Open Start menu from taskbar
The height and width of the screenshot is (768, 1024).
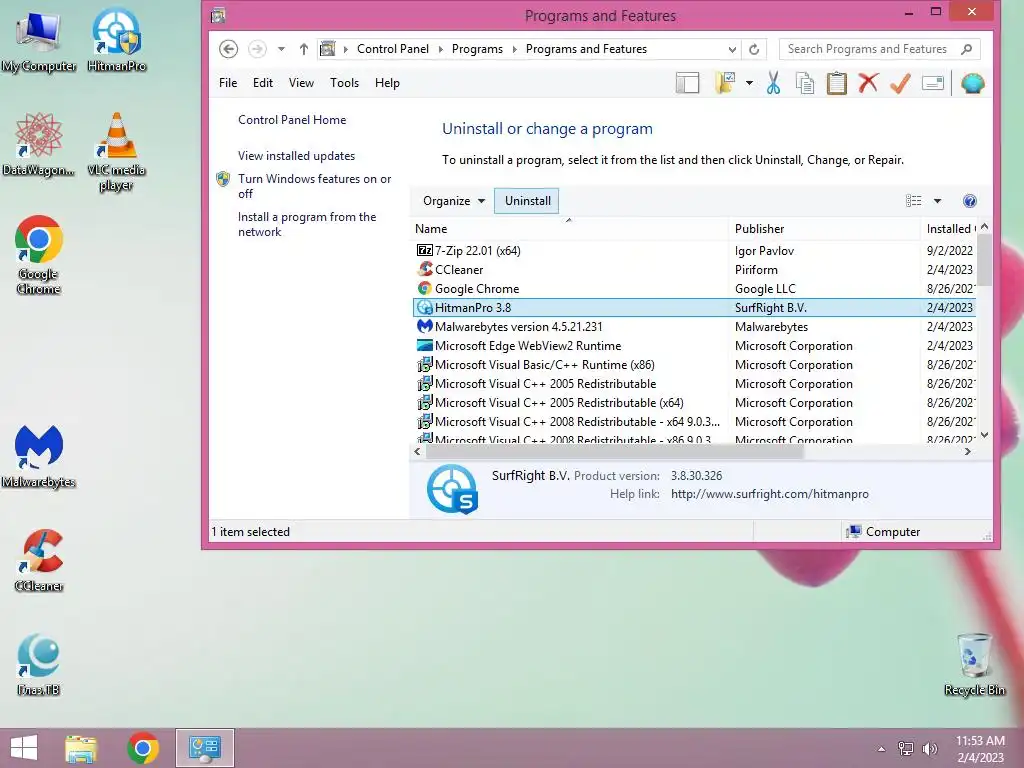click(24, 748)
